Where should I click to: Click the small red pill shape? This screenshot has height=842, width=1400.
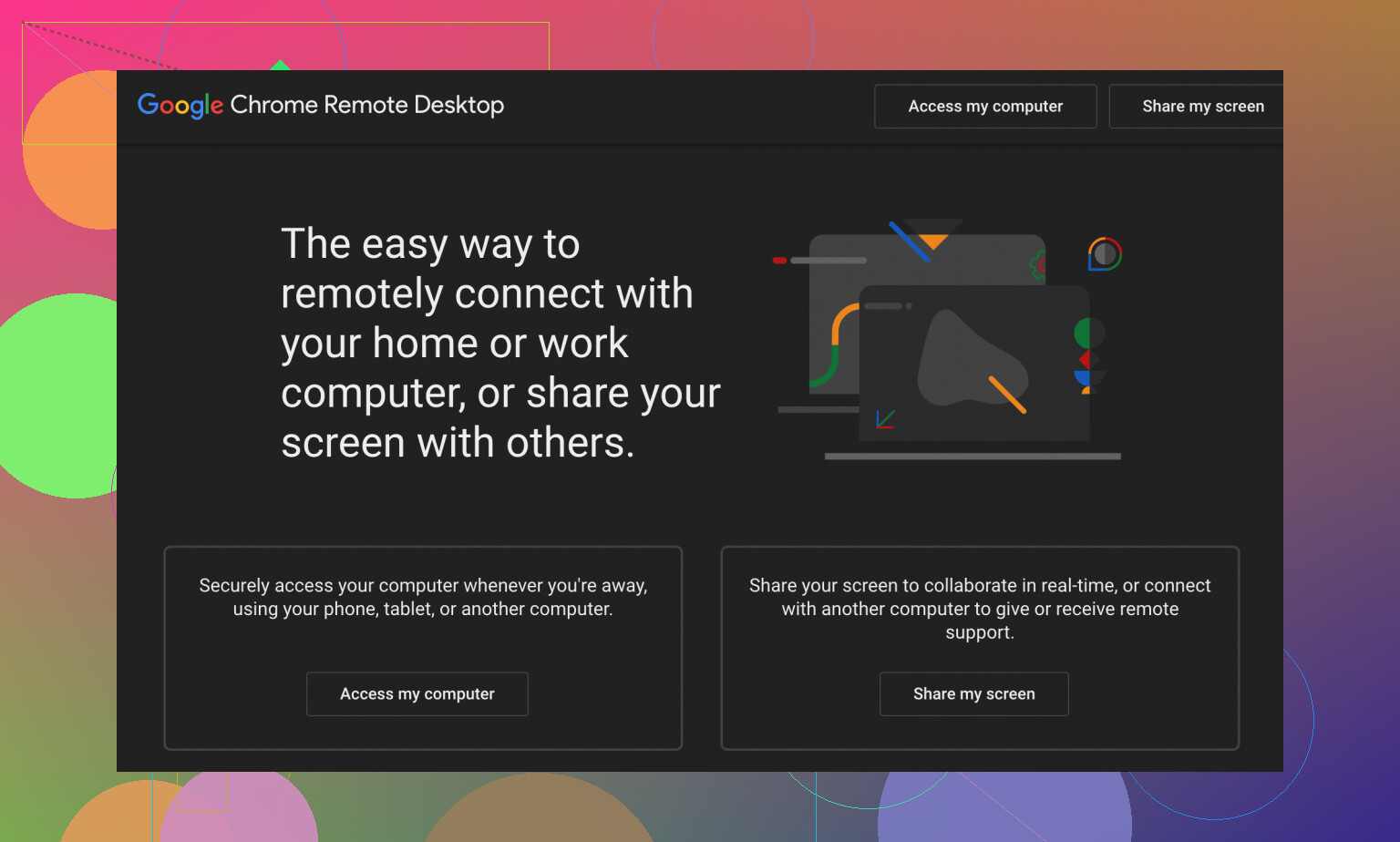click(779, 261)
